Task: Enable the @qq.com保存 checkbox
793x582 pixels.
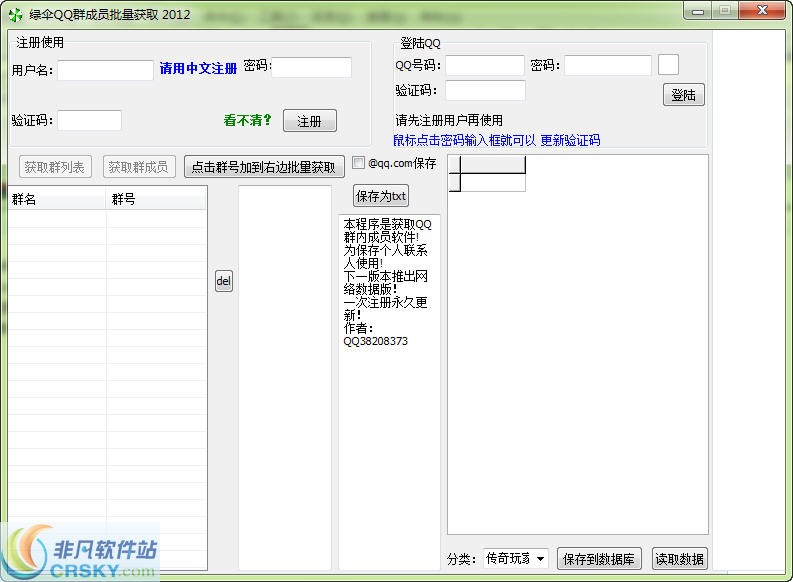Action: [x=358, y=163]
